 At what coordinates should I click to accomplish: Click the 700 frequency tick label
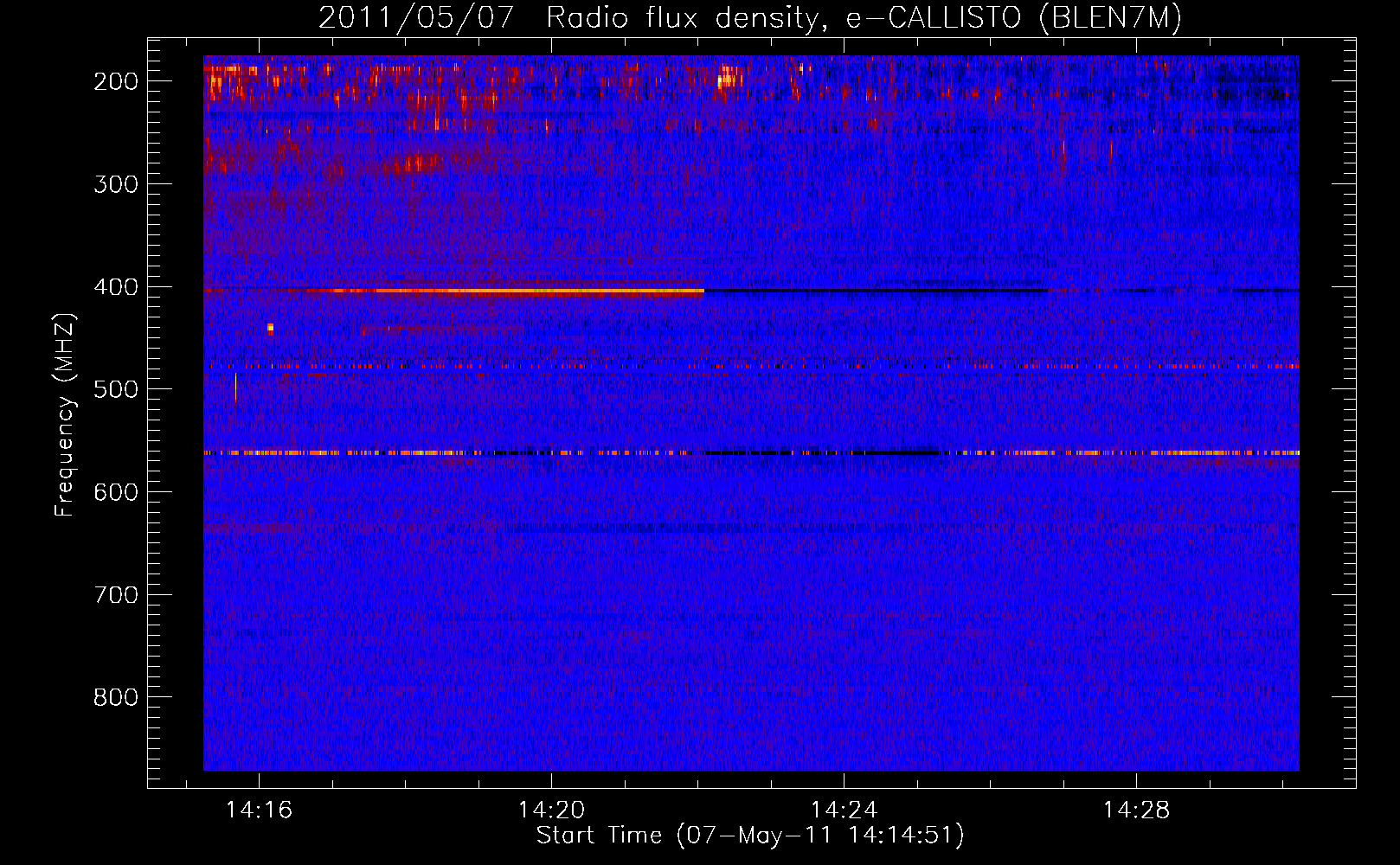point(116,595)
